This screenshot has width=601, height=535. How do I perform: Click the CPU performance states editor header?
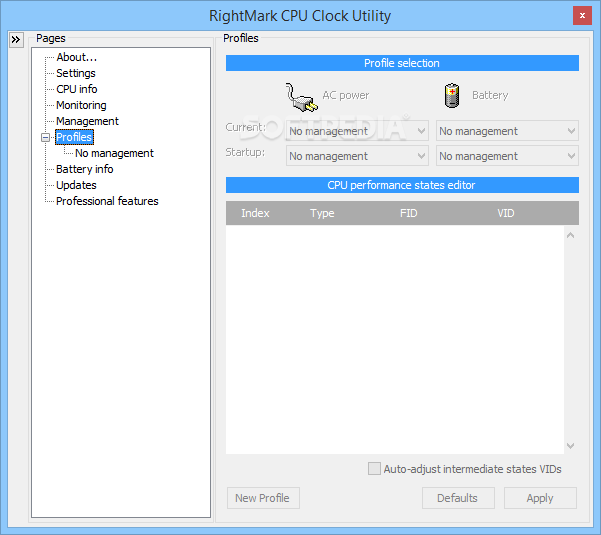point(402,185)
